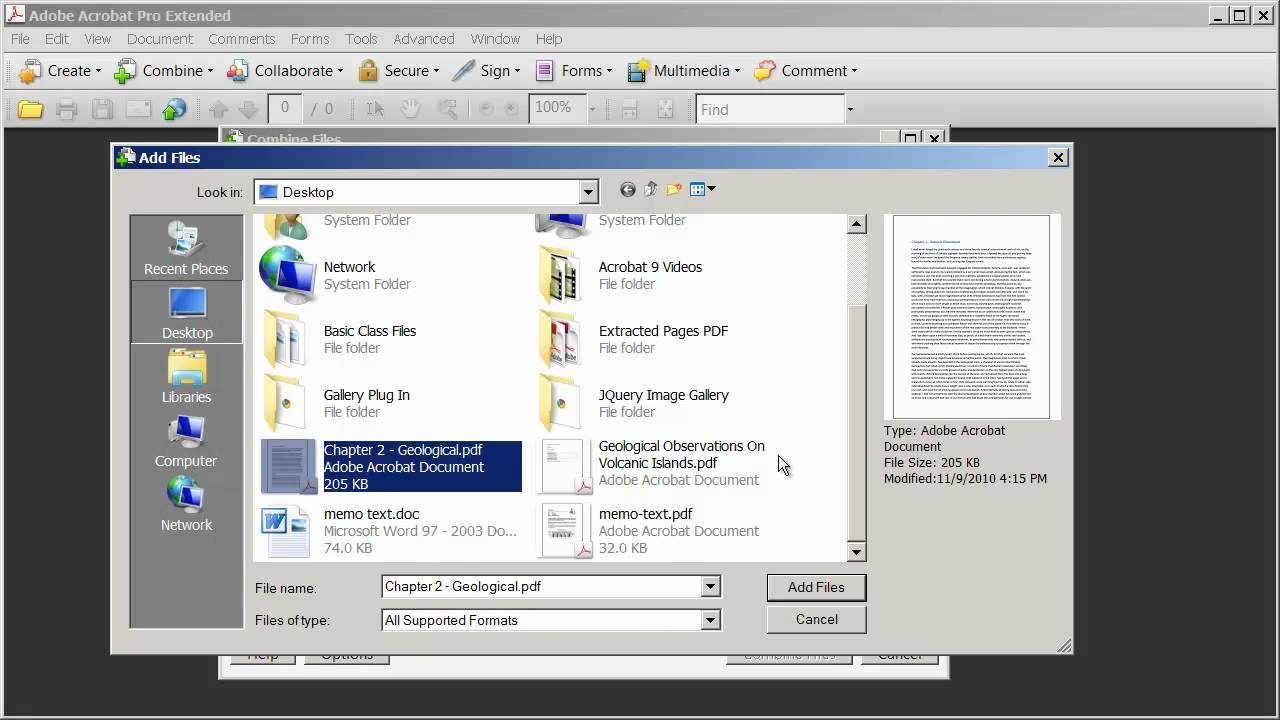
Task: Click the Previous Page up arrow
Action: click(x=219, y=109)
